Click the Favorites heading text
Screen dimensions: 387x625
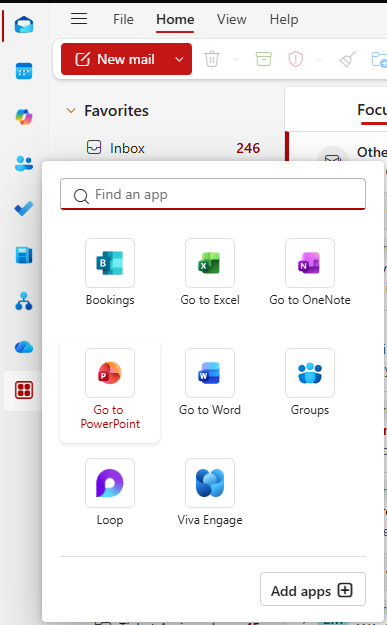(x=116, y=110)
